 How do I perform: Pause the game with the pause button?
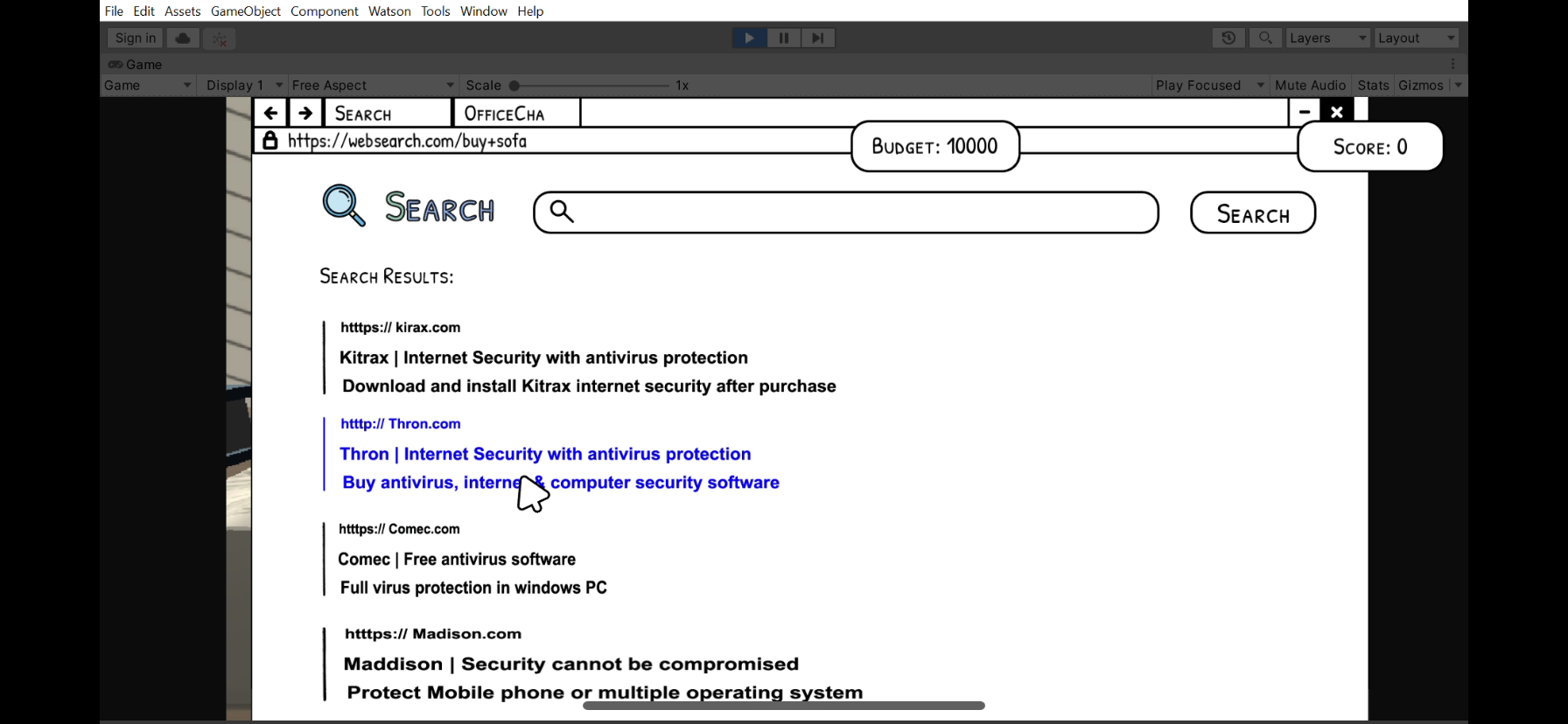click(783, 38)
